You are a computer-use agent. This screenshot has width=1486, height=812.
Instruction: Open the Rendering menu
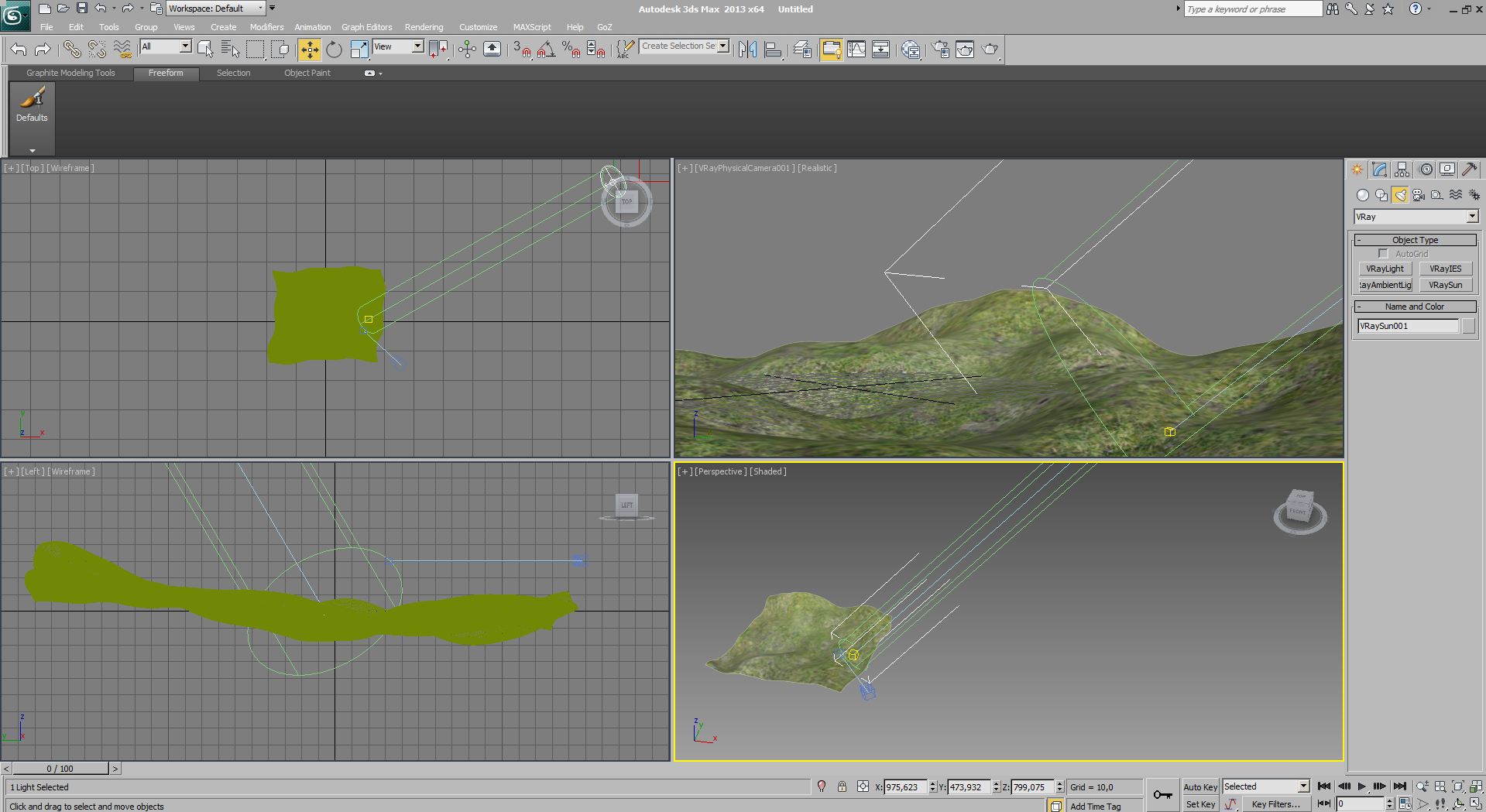click(x=424, y=27)
